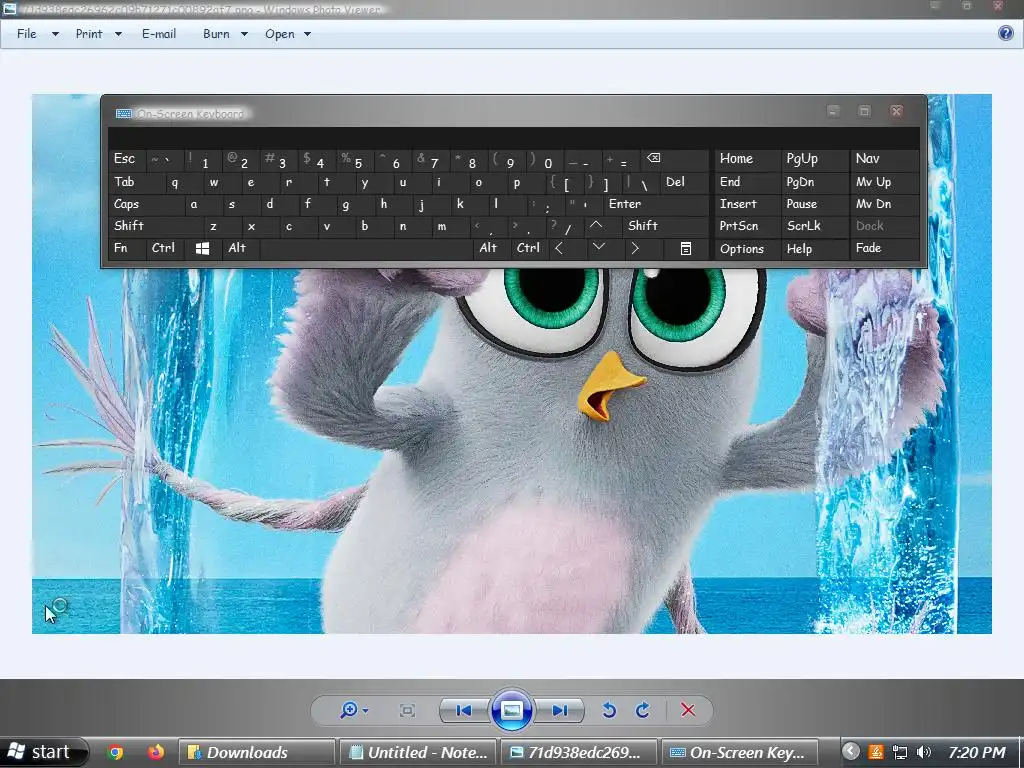Click the context menu key on keyboard
1024x768 pixels.
[x=686, y=249]
